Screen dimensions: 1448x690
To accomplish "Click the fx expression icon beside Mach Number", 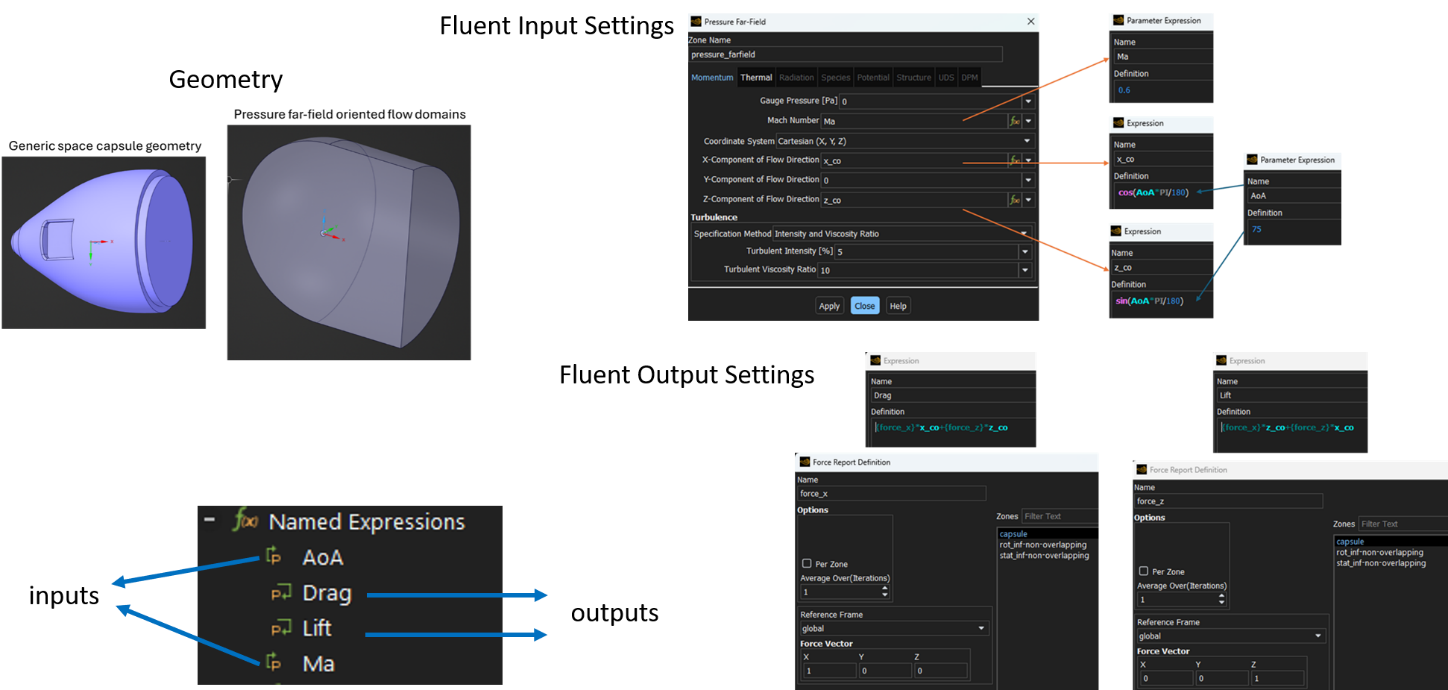I will [1014, 121].
